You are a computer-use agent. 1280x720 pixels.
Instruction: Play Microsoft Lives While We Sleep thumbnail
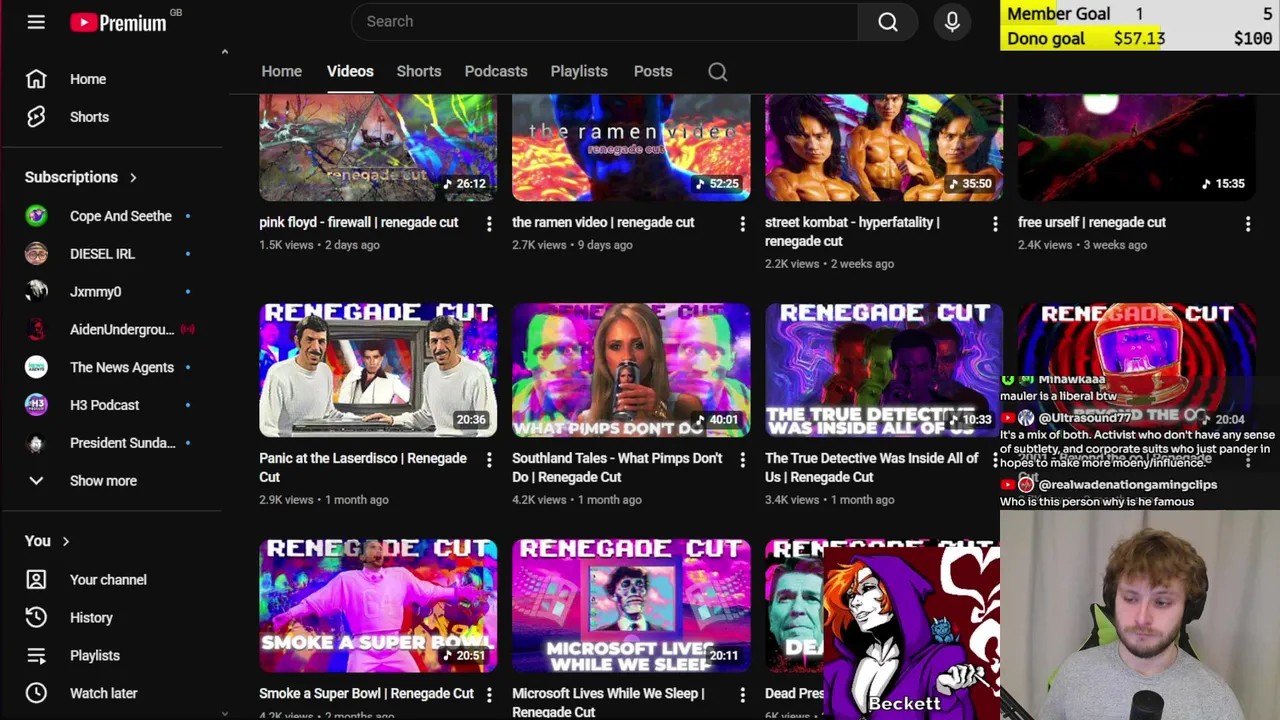631,606
